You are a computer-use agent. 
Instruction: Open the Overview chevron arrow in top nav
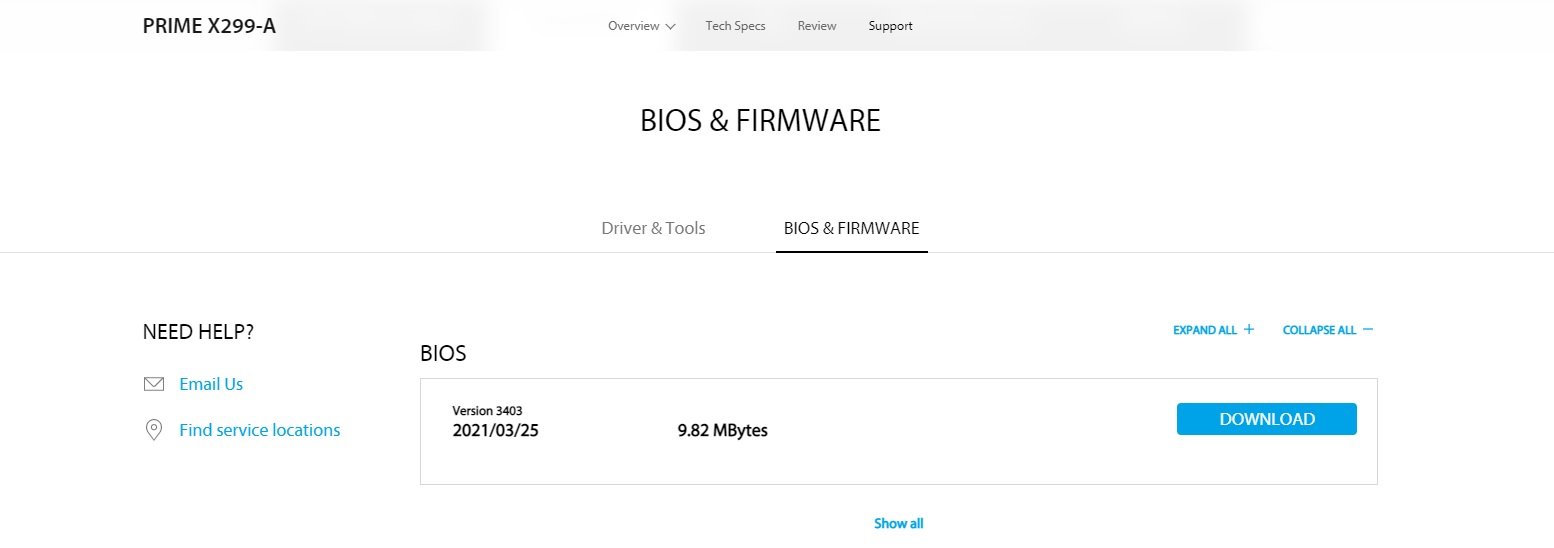point(670,26)
